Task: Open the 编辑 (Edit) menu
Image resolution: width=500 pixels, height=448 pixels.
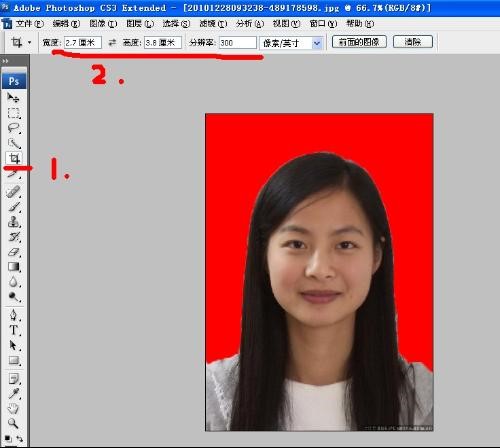Action: pyautogui.click(x=66, y=24)
